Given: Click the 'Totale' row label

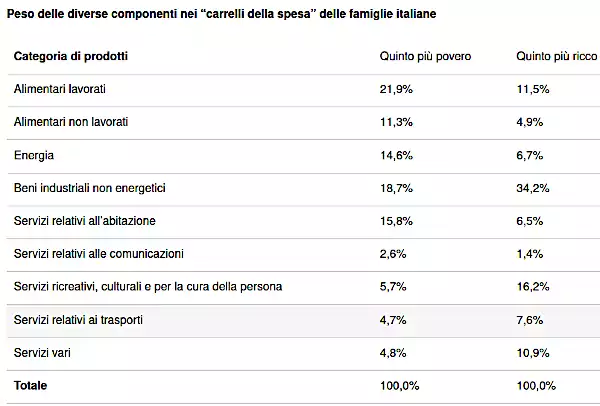Looking at the screenshot, I should point(30,386).
